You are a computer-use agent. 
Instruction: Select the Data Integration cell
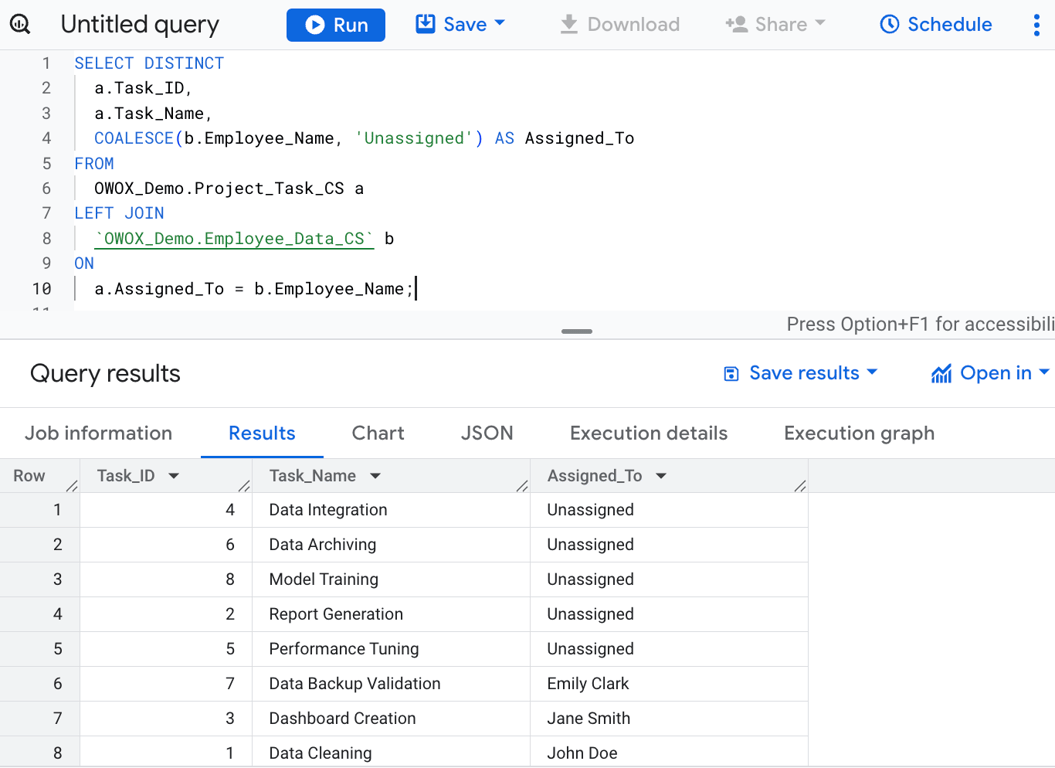[x=391, y=510]
